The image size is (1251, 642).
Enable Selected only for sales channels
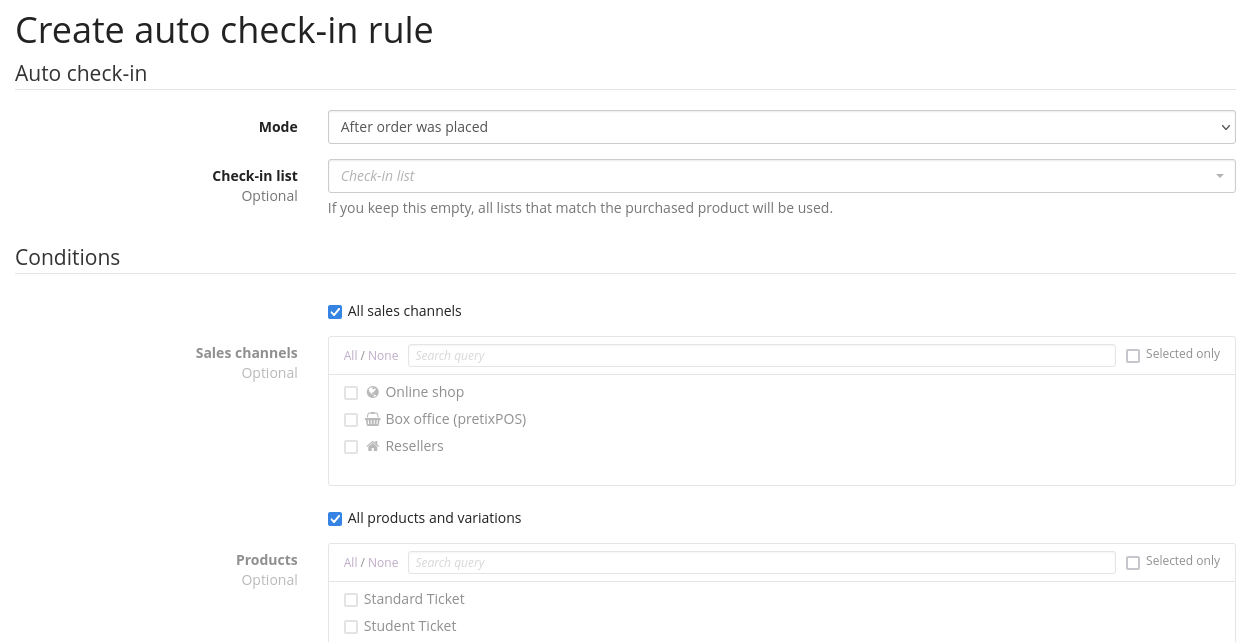[1133, 355]
